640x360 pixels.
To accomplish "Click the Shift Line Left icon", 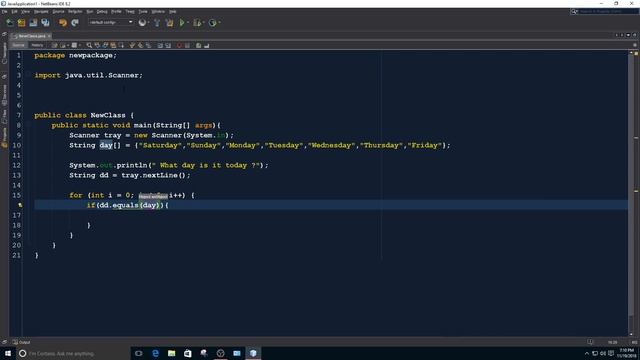I will [160, 45].
